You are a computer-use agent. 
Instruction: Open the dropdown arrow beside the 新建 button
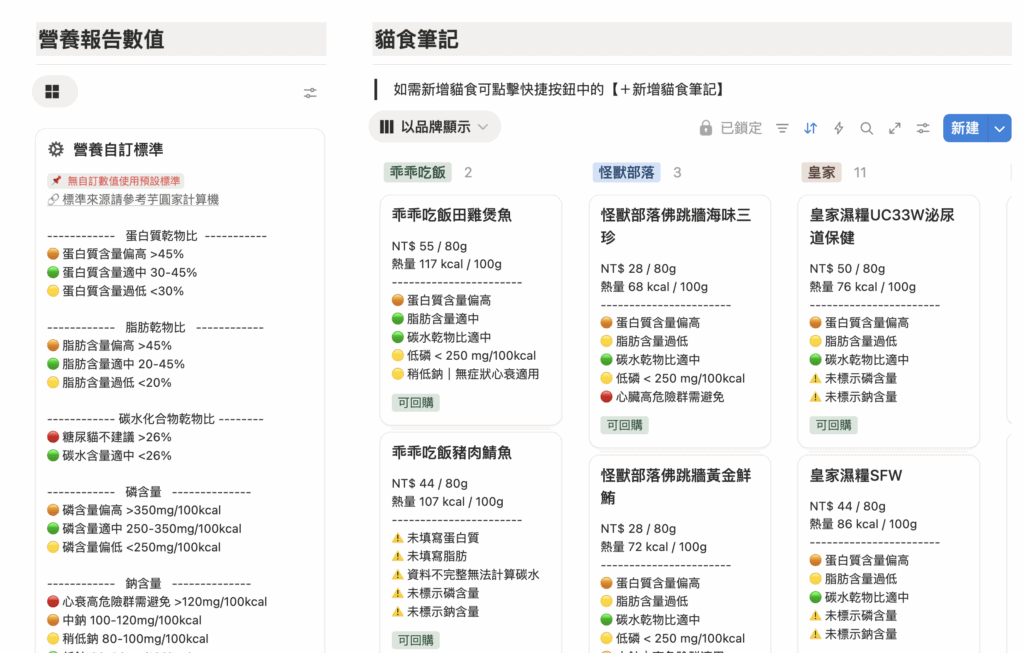pos(1000,128)
